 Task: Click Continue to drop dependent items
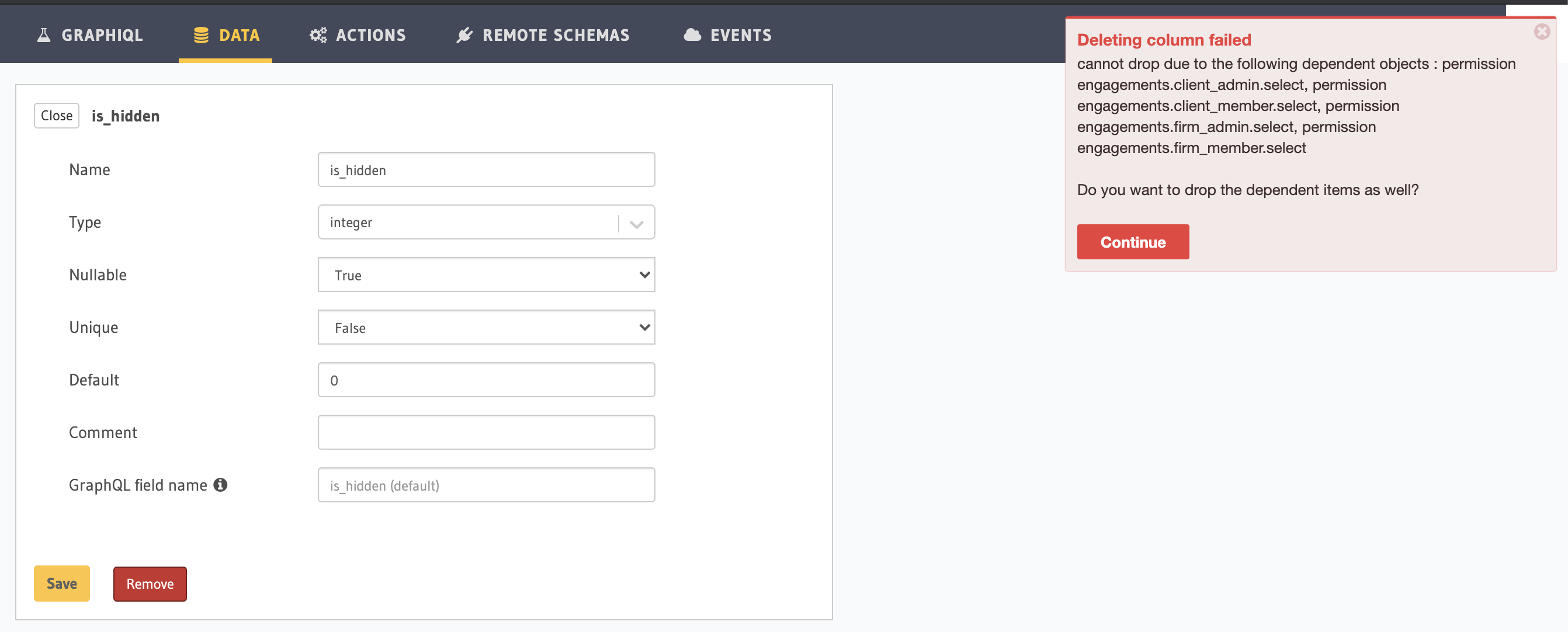[x=1133, y=242]
